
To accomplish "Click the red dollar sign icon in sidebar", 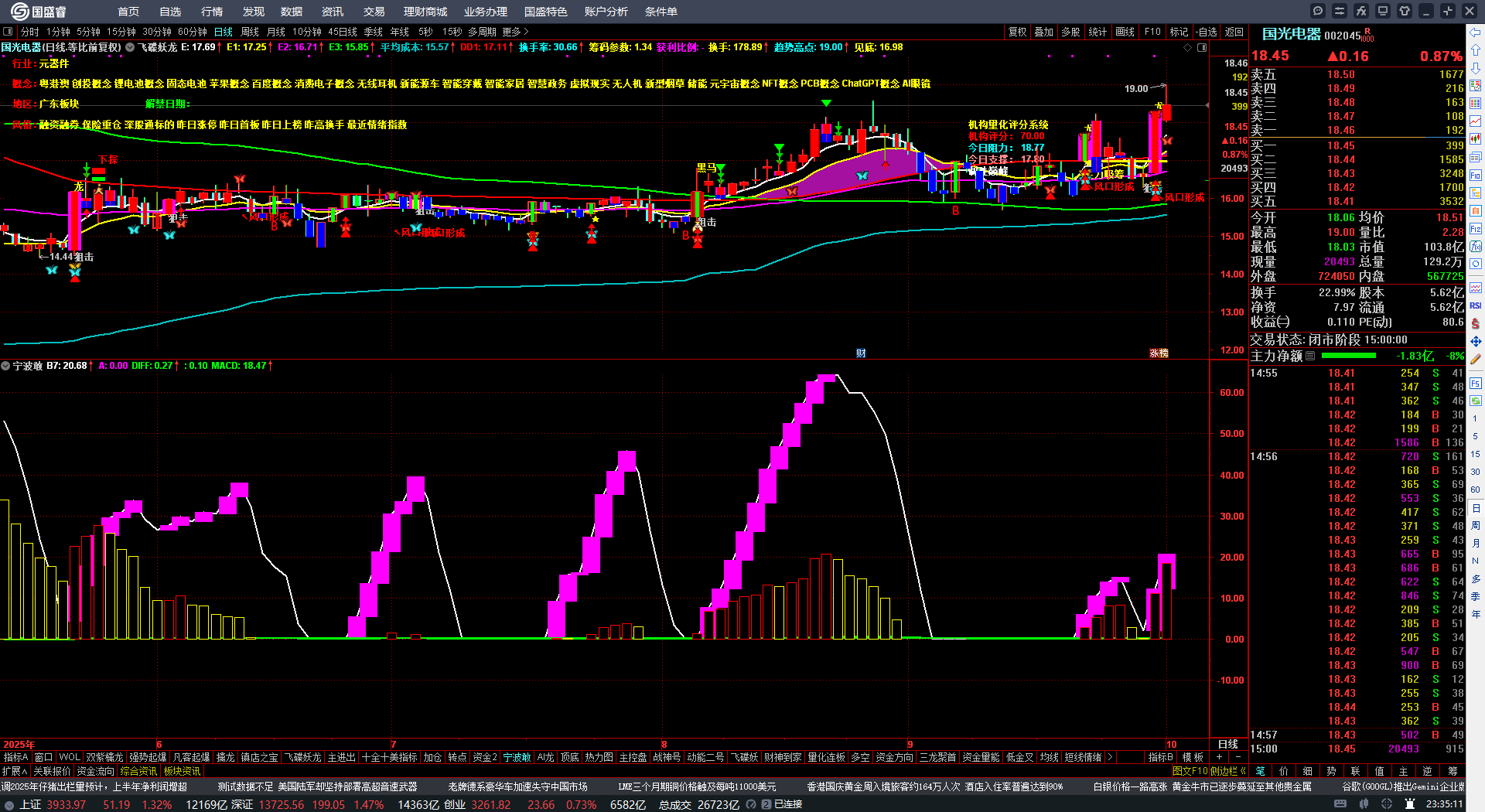I will (x=1476, y=323).
